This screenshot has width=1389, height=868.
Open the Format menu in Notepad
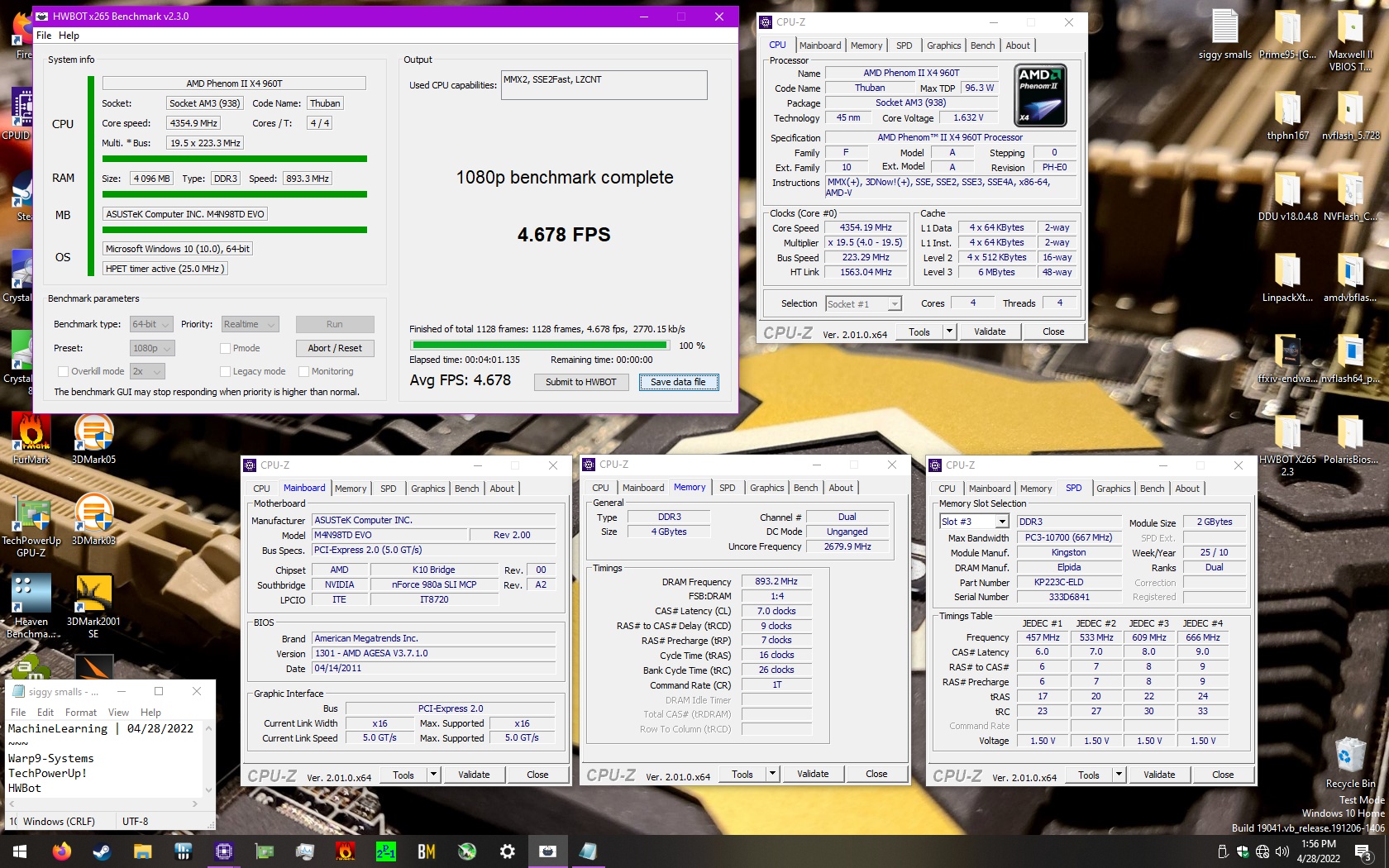[81, 713]
